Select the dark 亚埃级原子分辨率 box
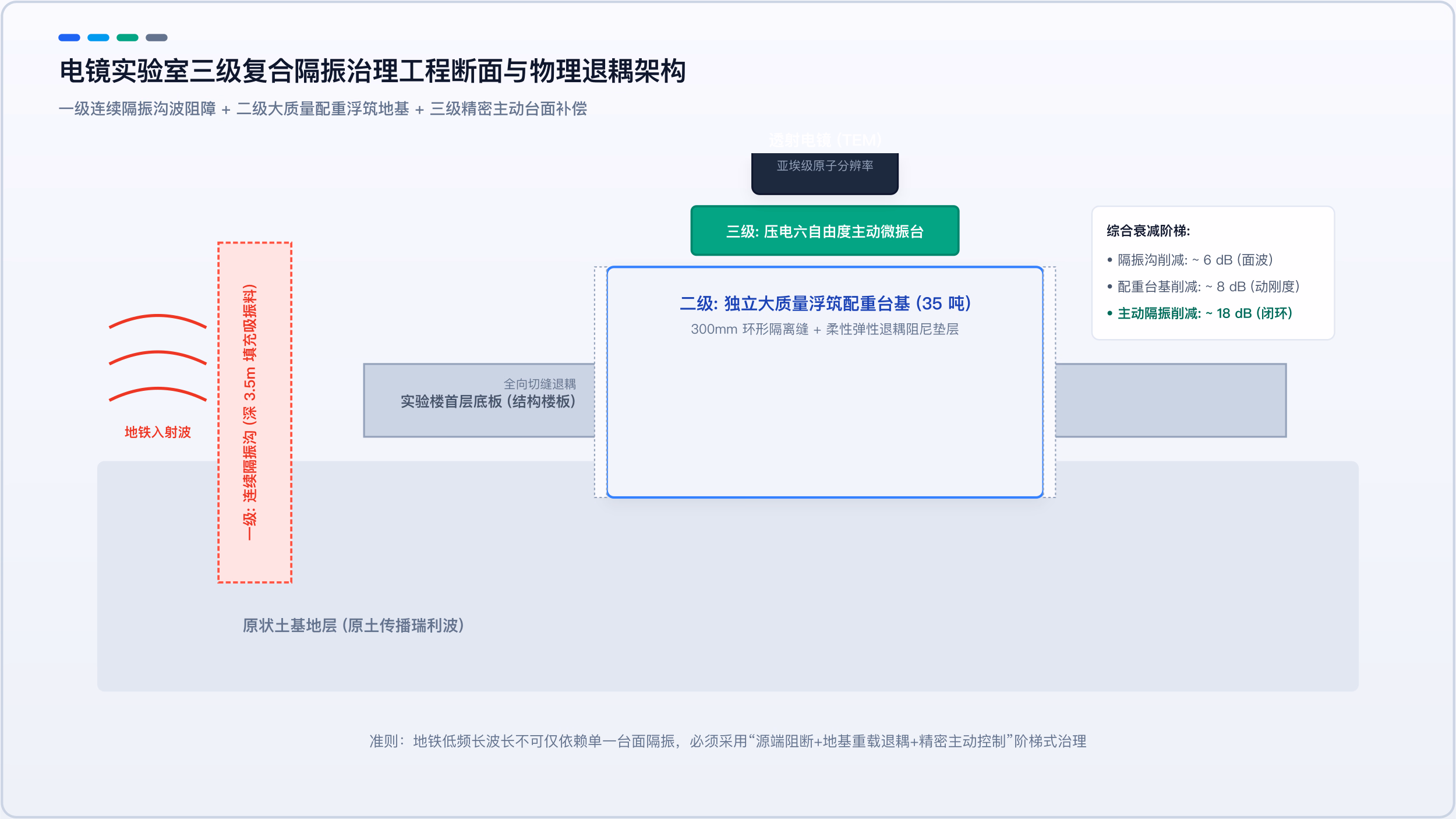This screenshot has height=819, width=1456. (x=825, y=173)
